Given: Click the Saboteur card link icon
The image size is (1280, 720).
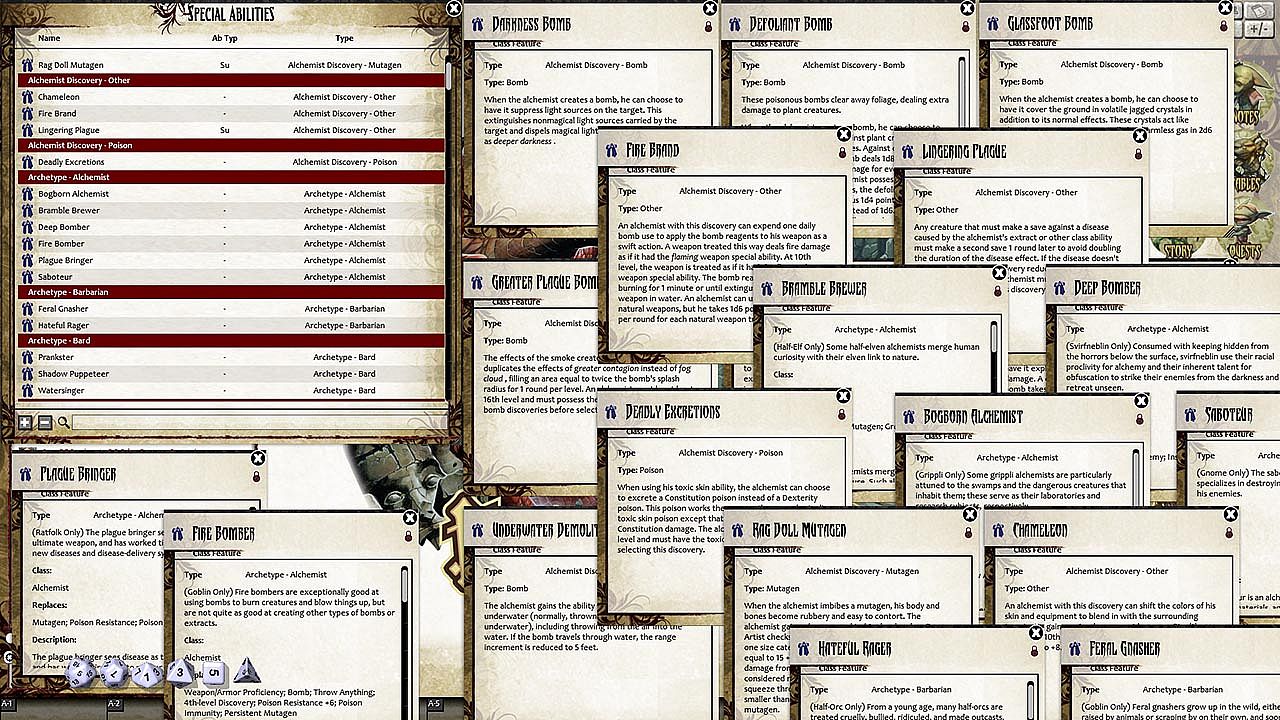Looking at the screenshot, I should [1191, 415].
